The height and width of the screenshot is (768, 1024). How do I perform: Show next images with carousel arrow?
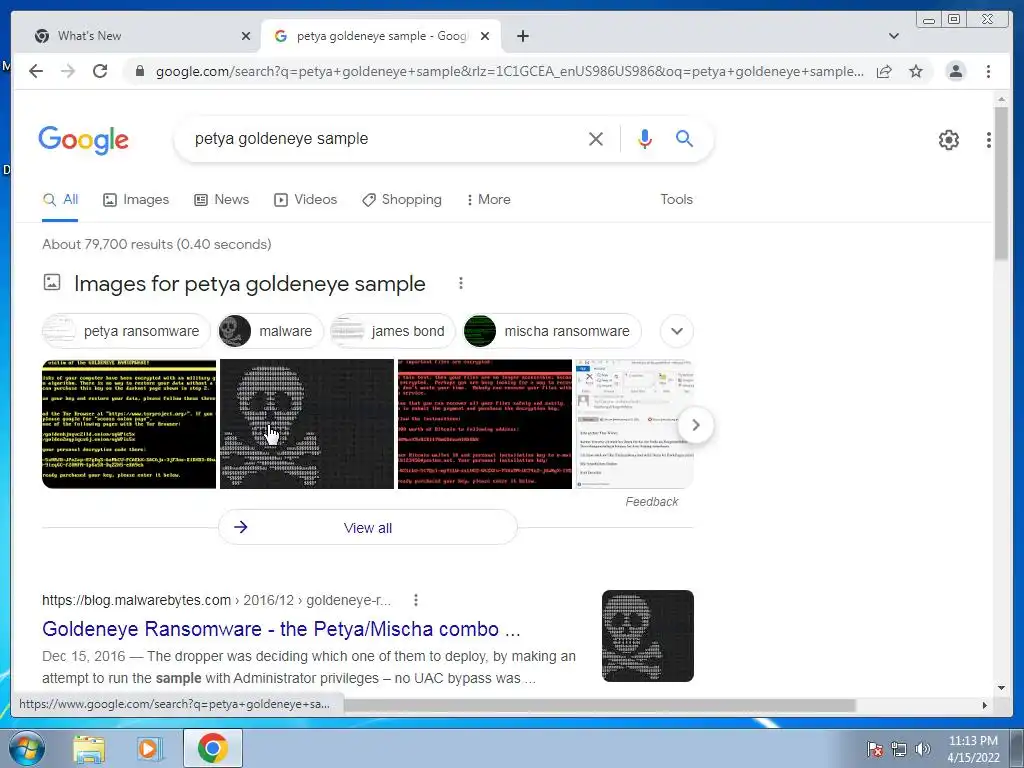tap(696, 425)
